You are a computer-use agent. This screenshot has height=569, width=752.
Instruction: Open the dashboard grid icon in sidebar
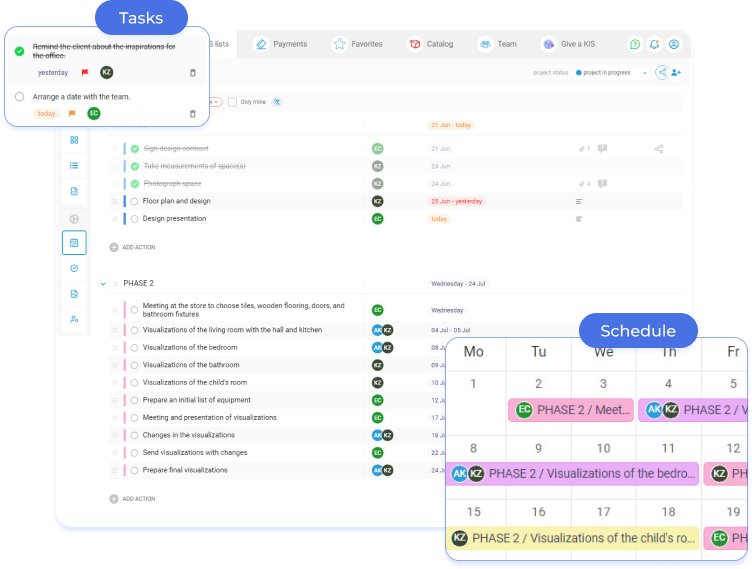point(74,140)
